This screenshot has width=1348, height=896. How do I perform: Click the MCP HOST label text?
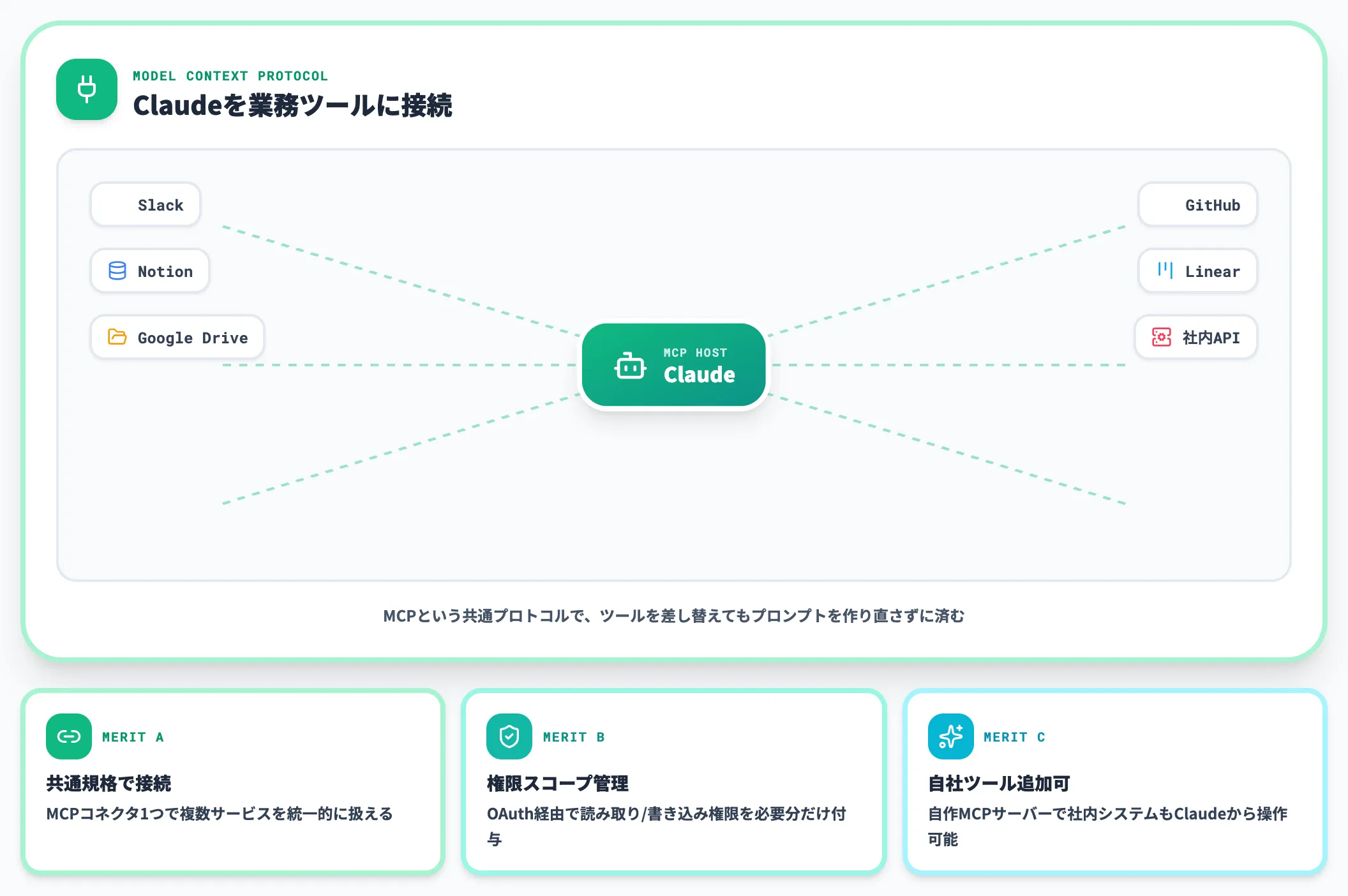click(x=695, y=353)
